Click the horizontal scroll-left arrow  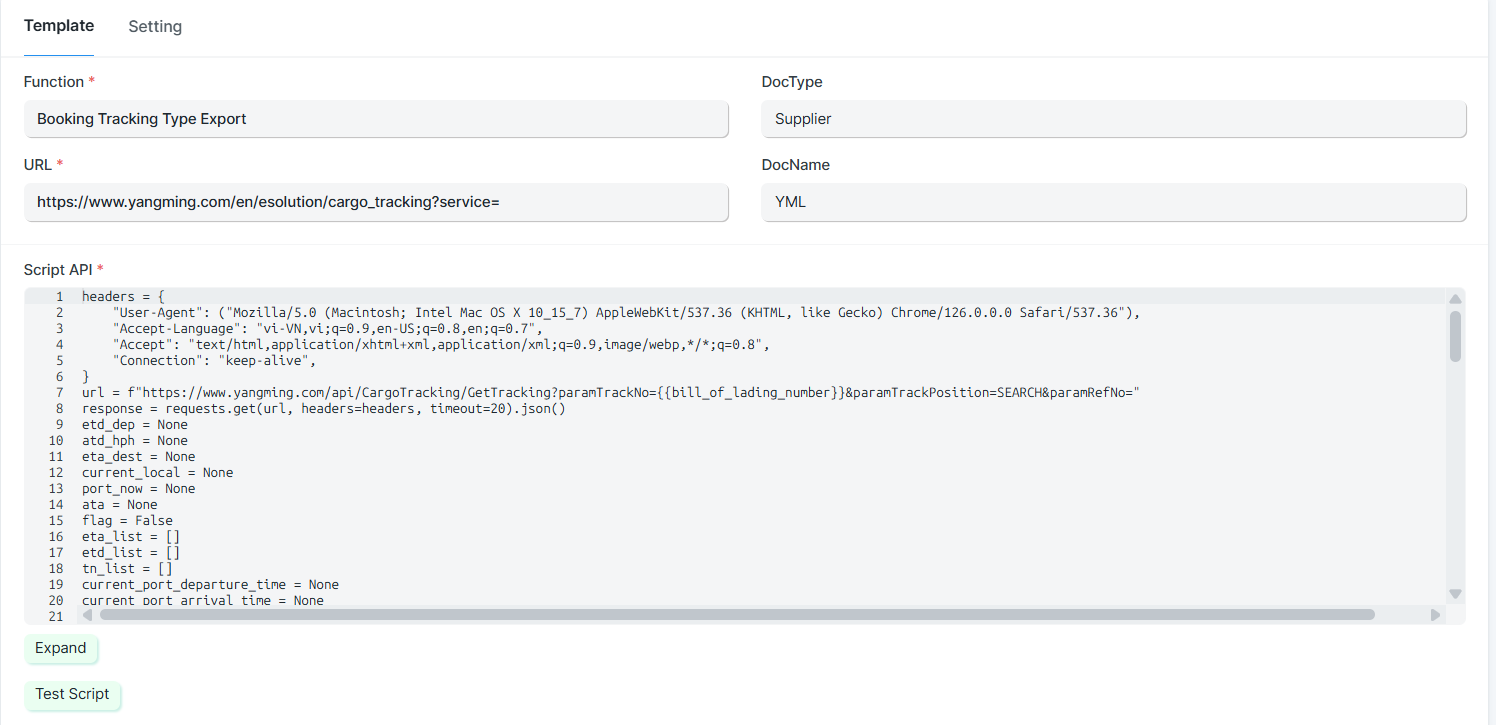click(87, 615)
